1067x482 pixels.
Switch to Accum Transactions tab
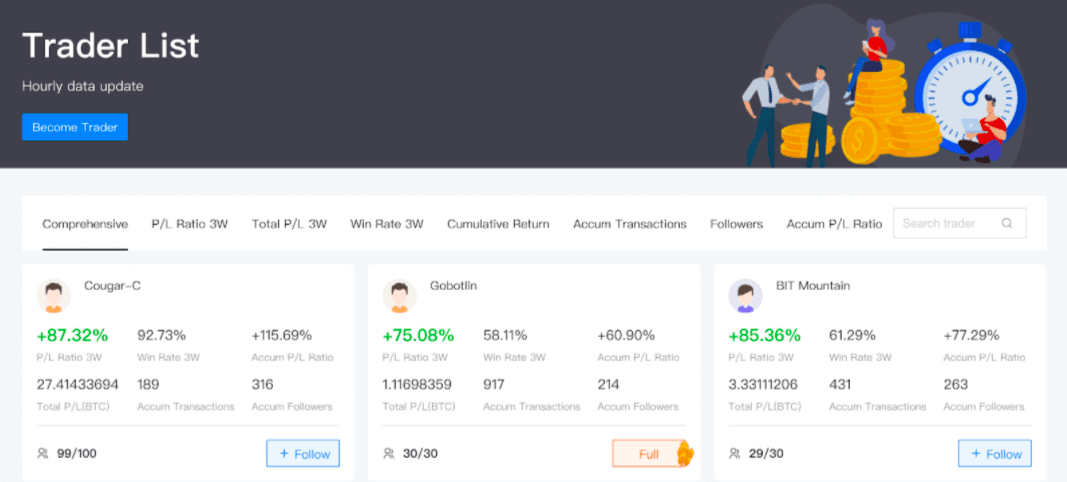point(630,224)
